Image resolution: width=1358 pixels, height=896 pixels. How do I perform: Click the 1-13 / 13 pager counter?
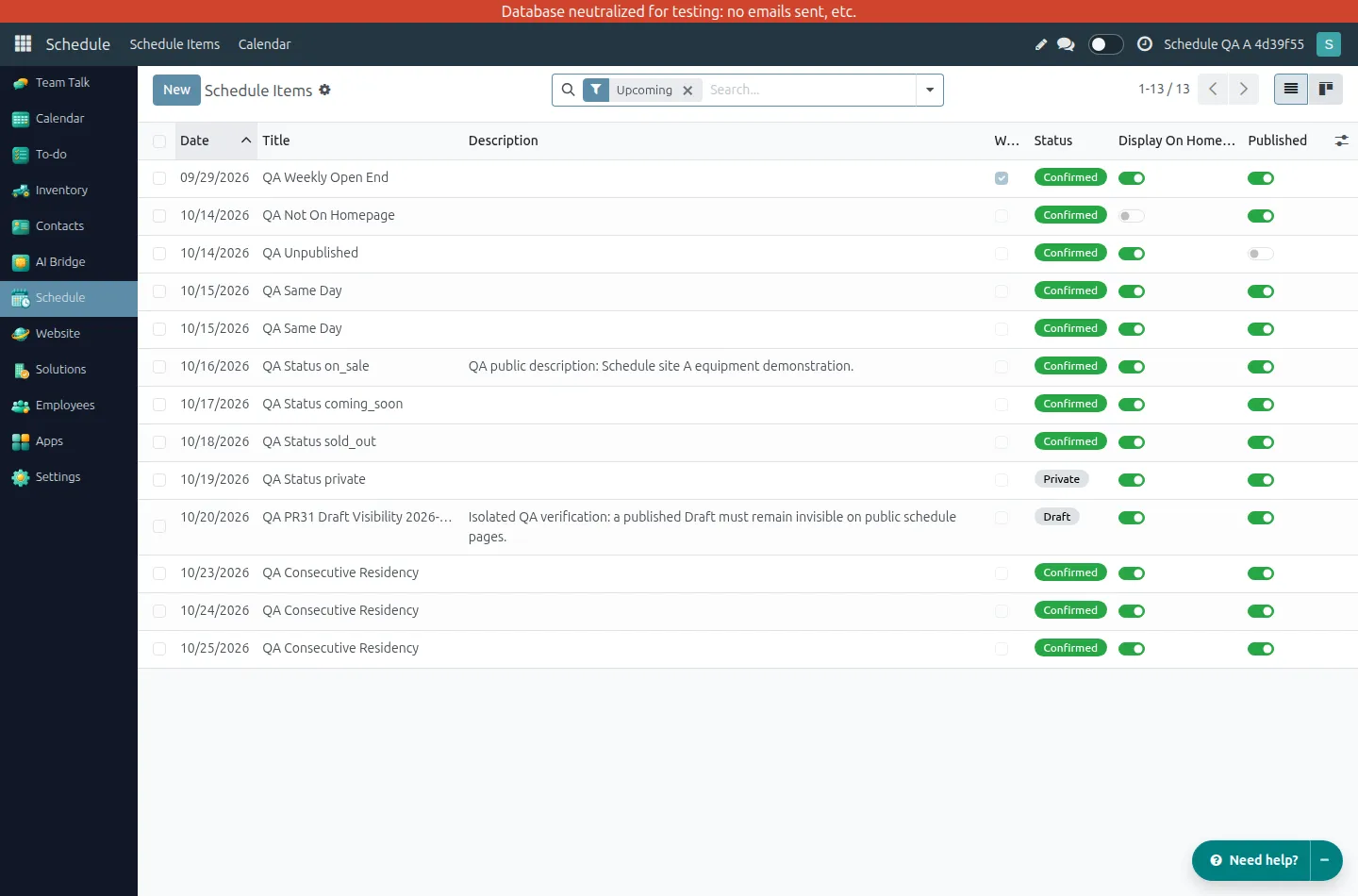pyautogui.click(x=1164, y=89)
